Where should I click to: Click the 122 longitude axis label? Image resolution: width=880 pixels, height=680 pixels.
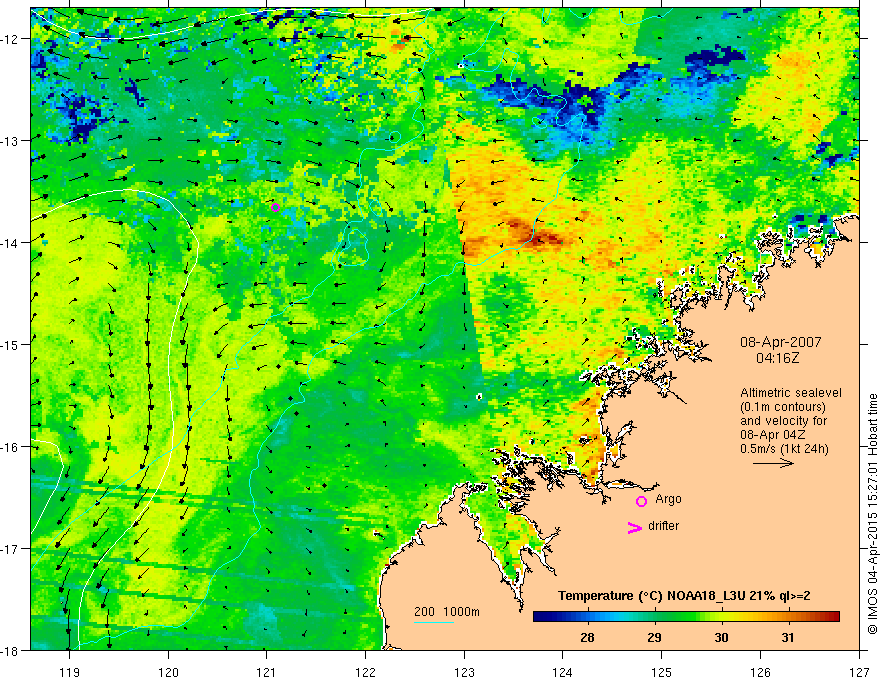click(x=365, y=671)
